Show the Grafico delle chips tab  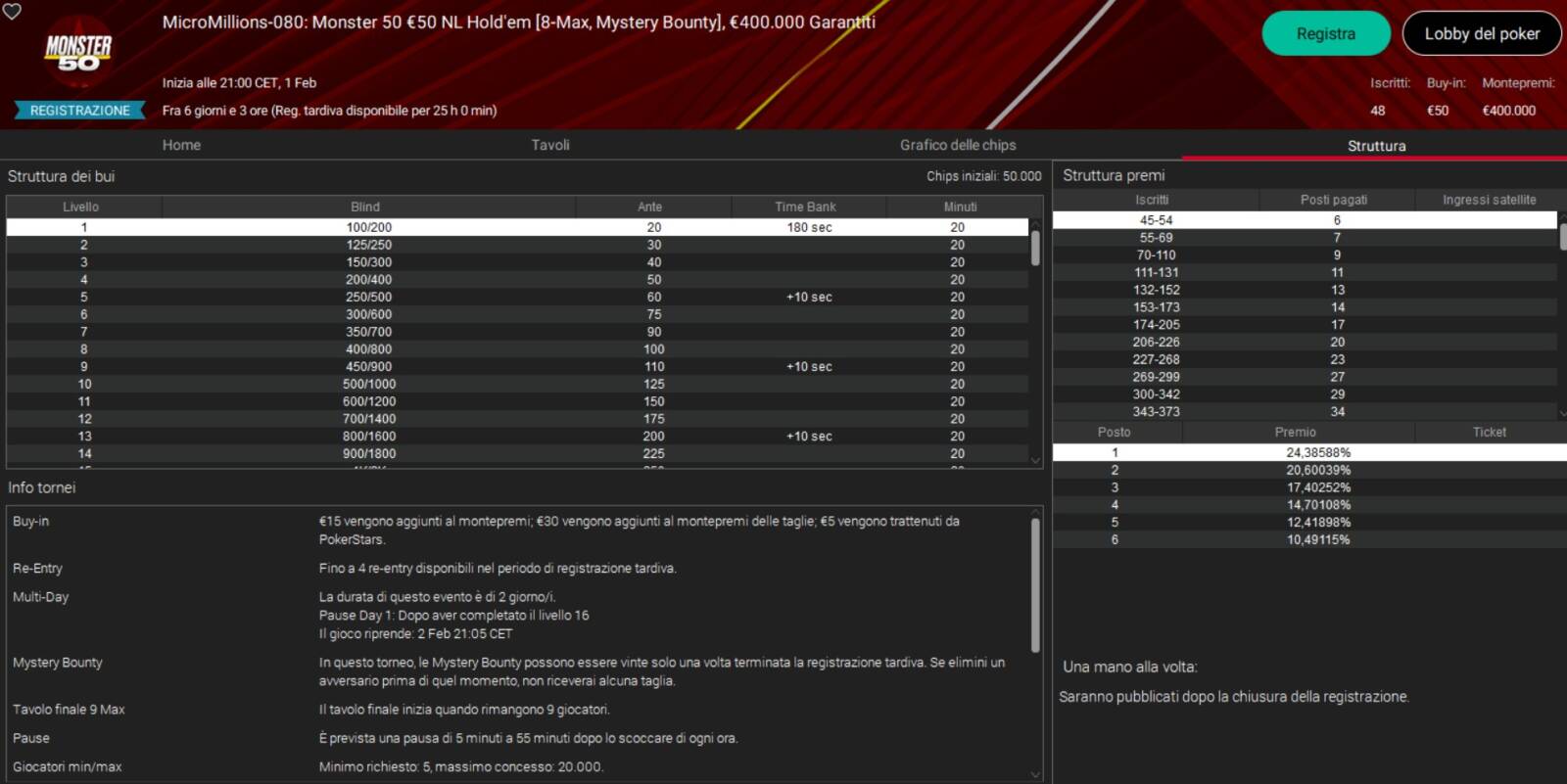[957, 145]
